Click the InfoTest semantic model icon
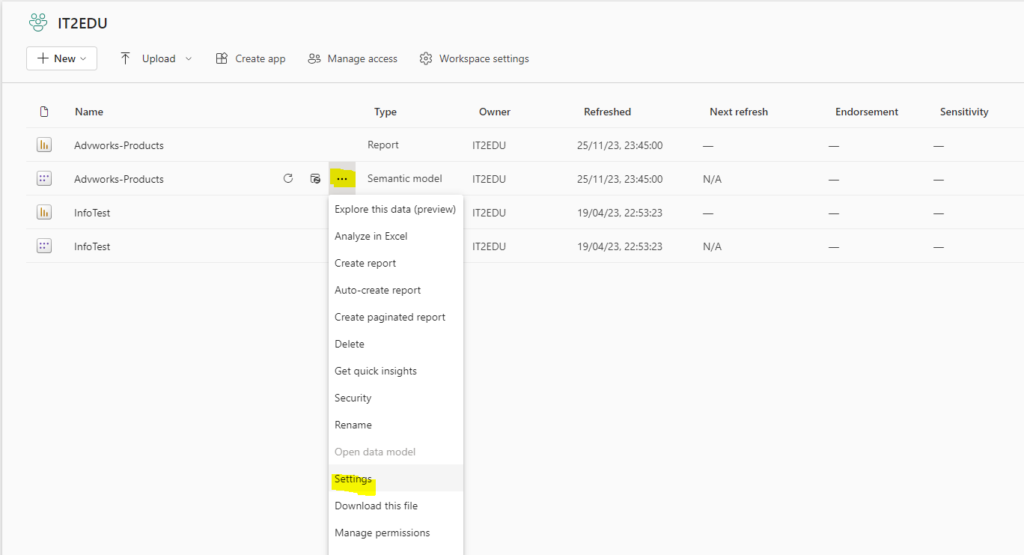Viewport: 1024px width, 555px height. coord(44,246)
